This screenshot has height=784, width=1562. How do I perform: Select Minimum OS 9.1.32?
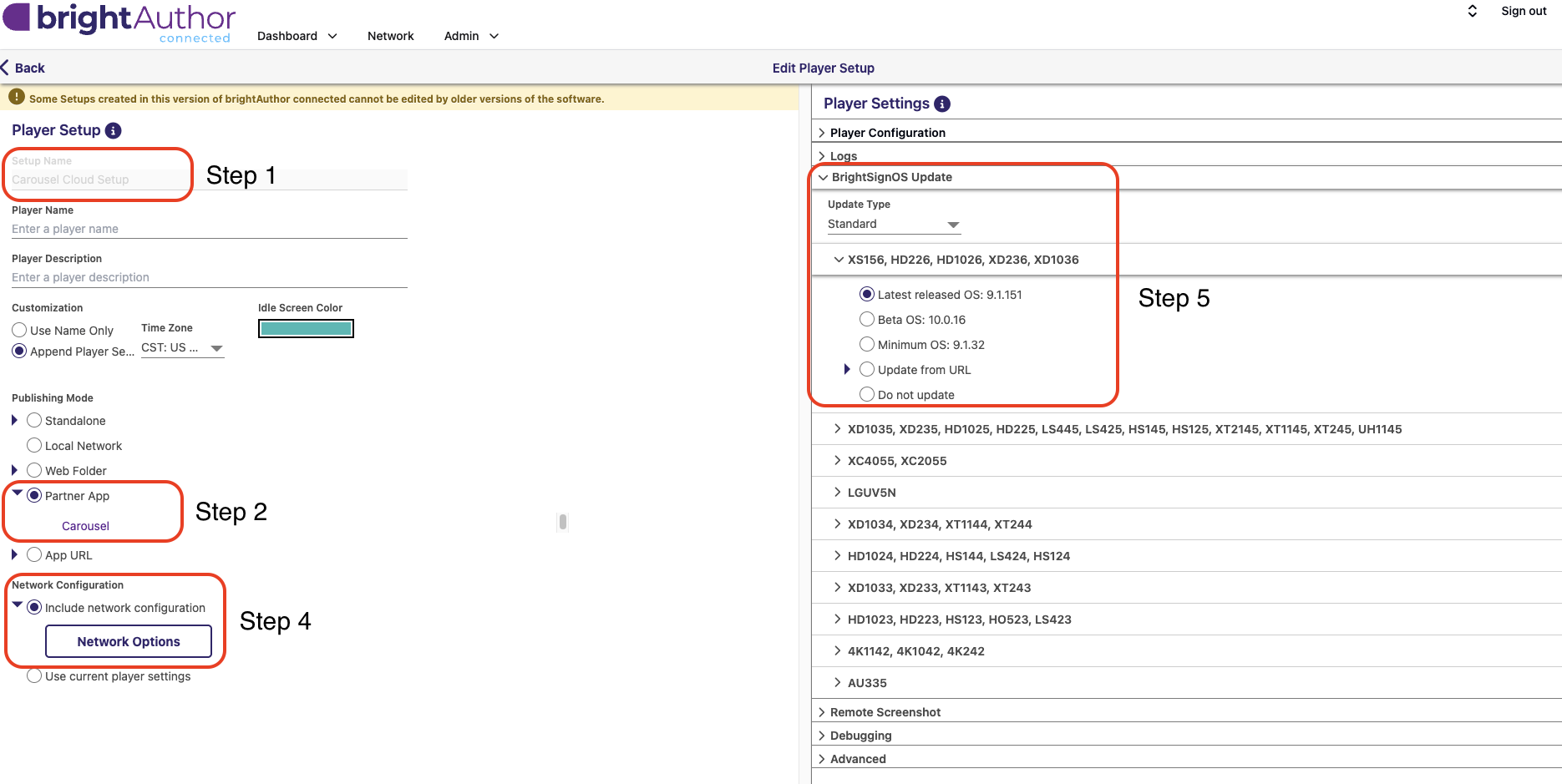coord(867,344)
